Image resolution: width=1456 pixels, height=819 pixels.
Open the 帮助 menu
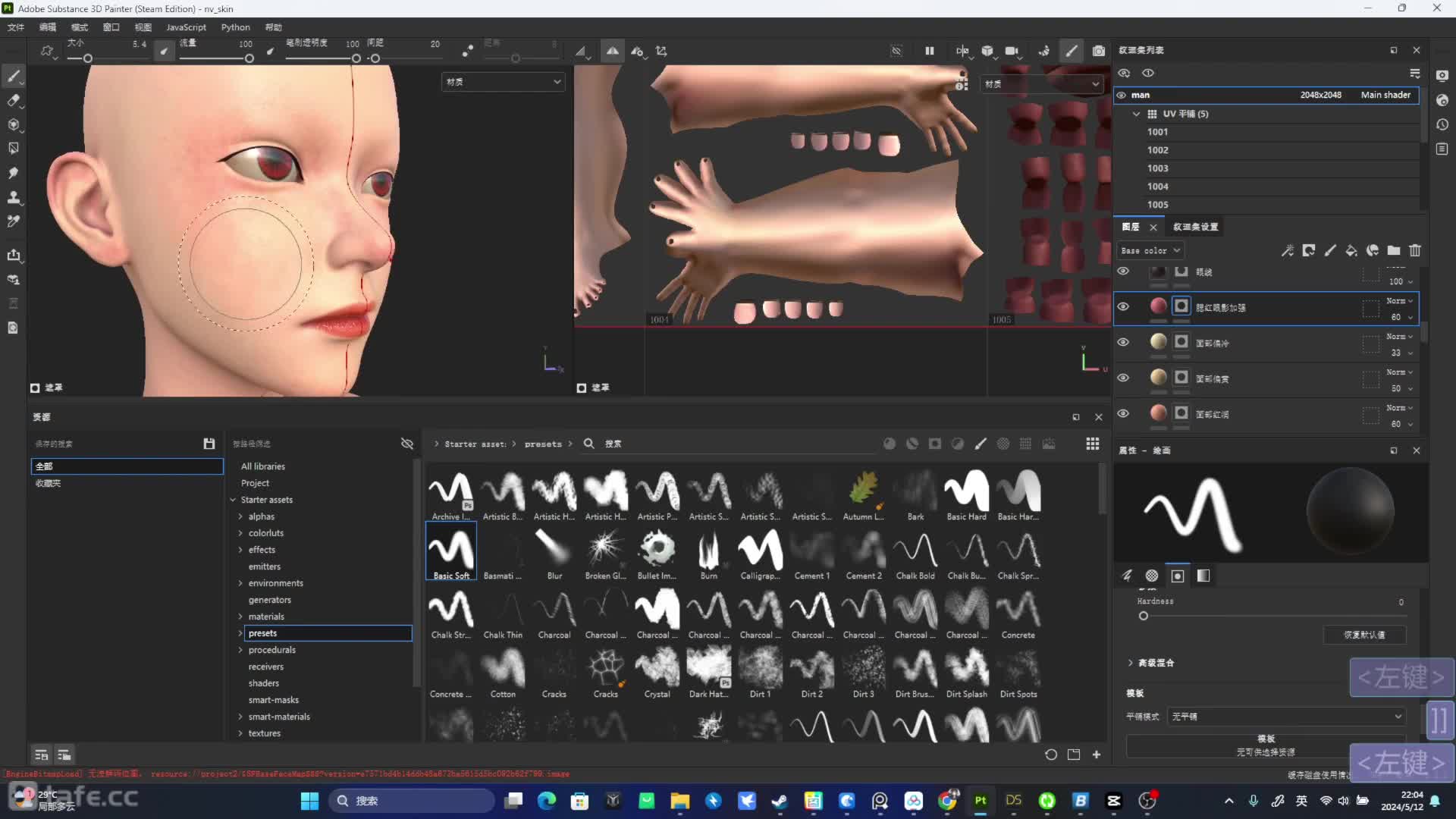(x=274, y=27)
